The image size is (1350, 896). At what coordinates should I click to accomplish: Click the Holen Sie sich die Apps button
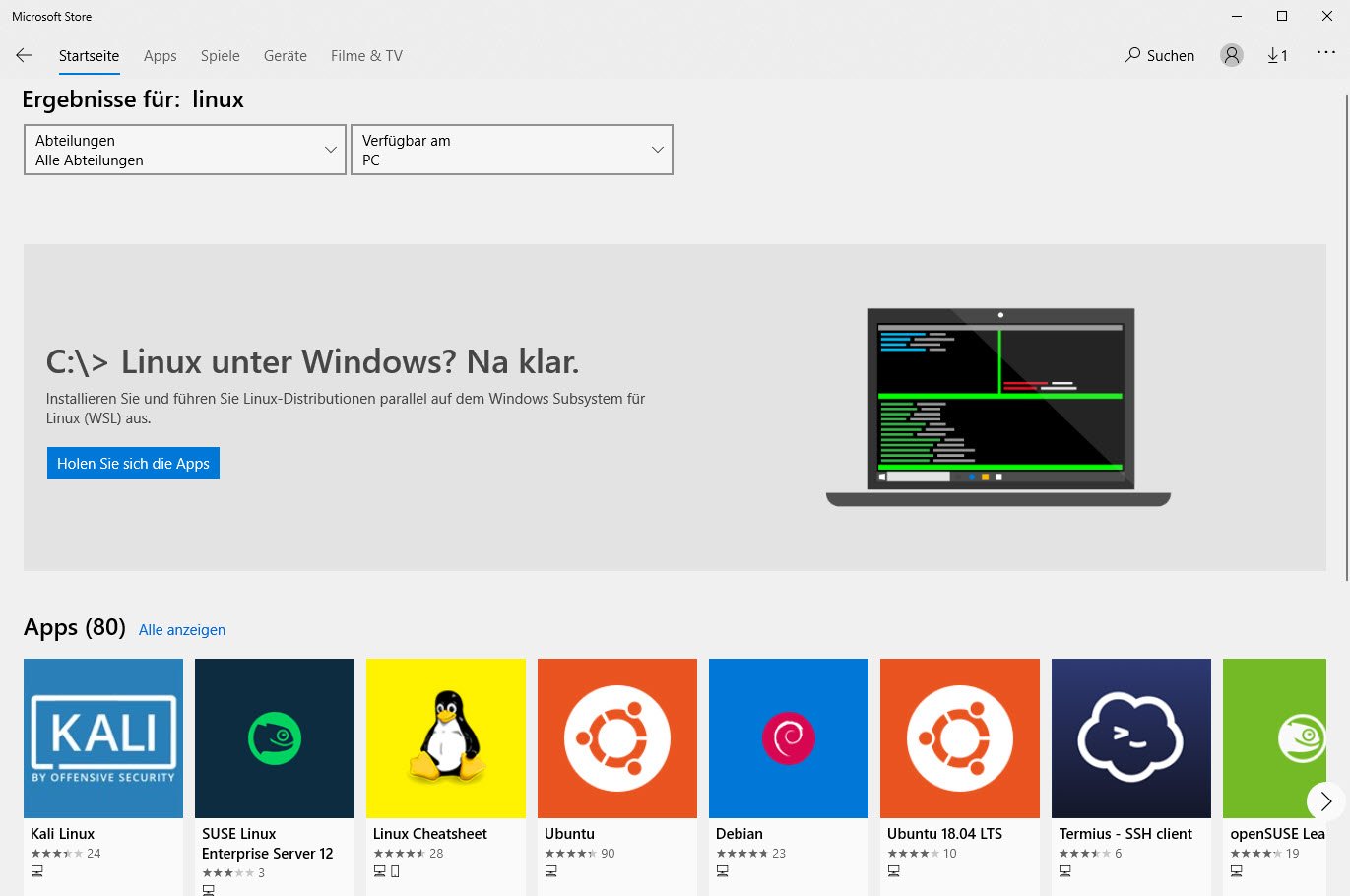point(133,463)
